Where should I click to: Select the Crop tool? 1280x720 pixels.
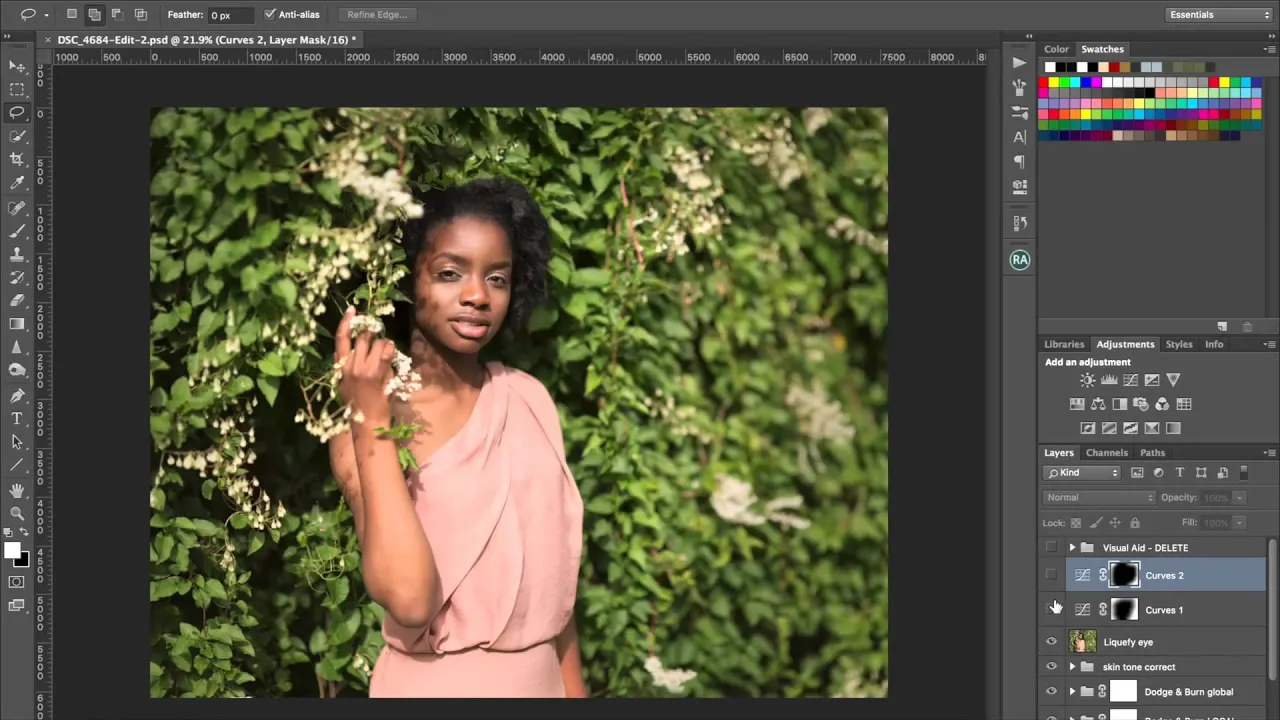17,159
